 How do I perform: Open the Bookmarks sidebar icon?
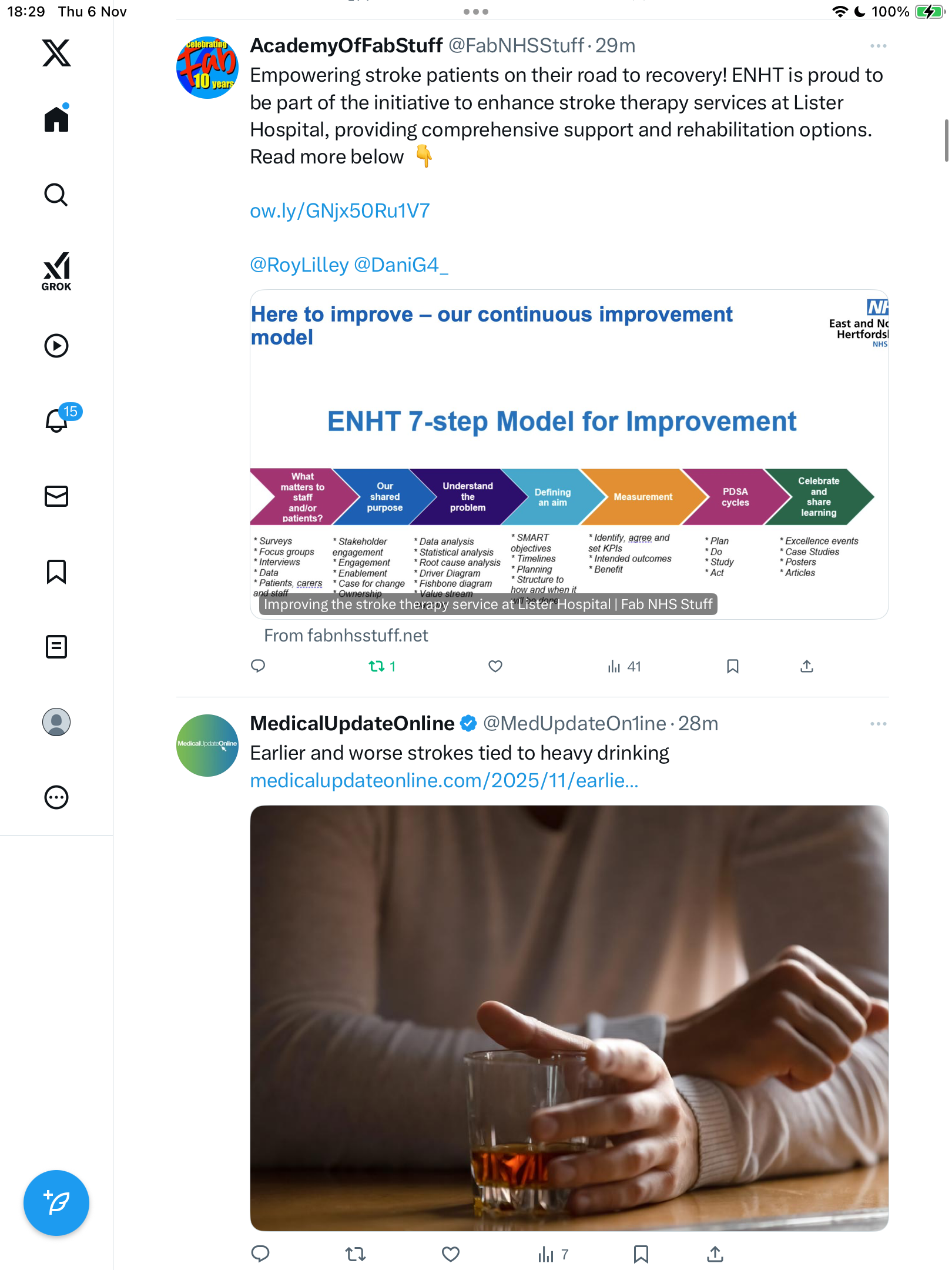click(x=56, y=571)
